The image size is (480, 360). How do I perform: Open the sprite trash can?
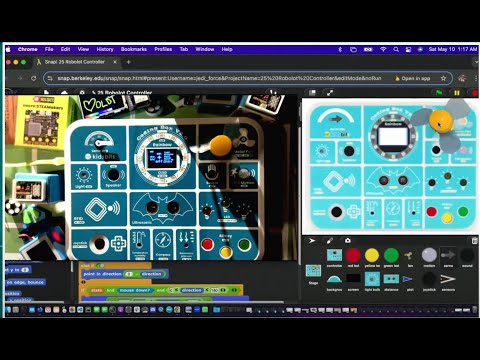(x=475, y=240)
